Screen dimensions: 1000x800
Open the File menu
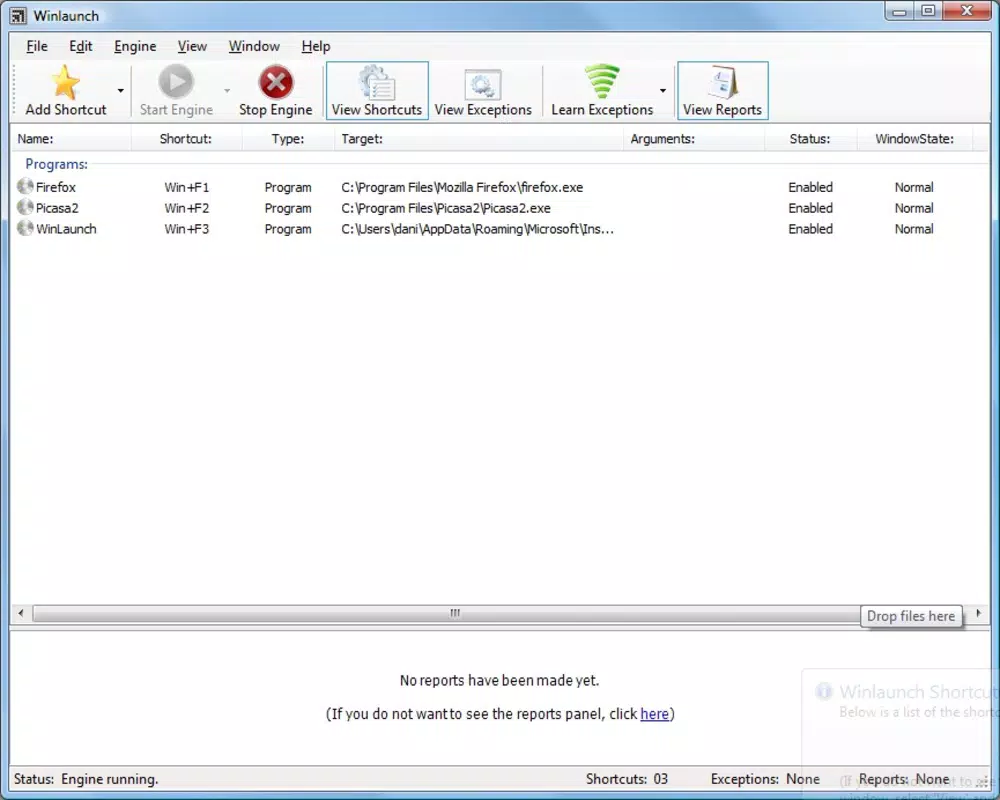coord(37,46)
